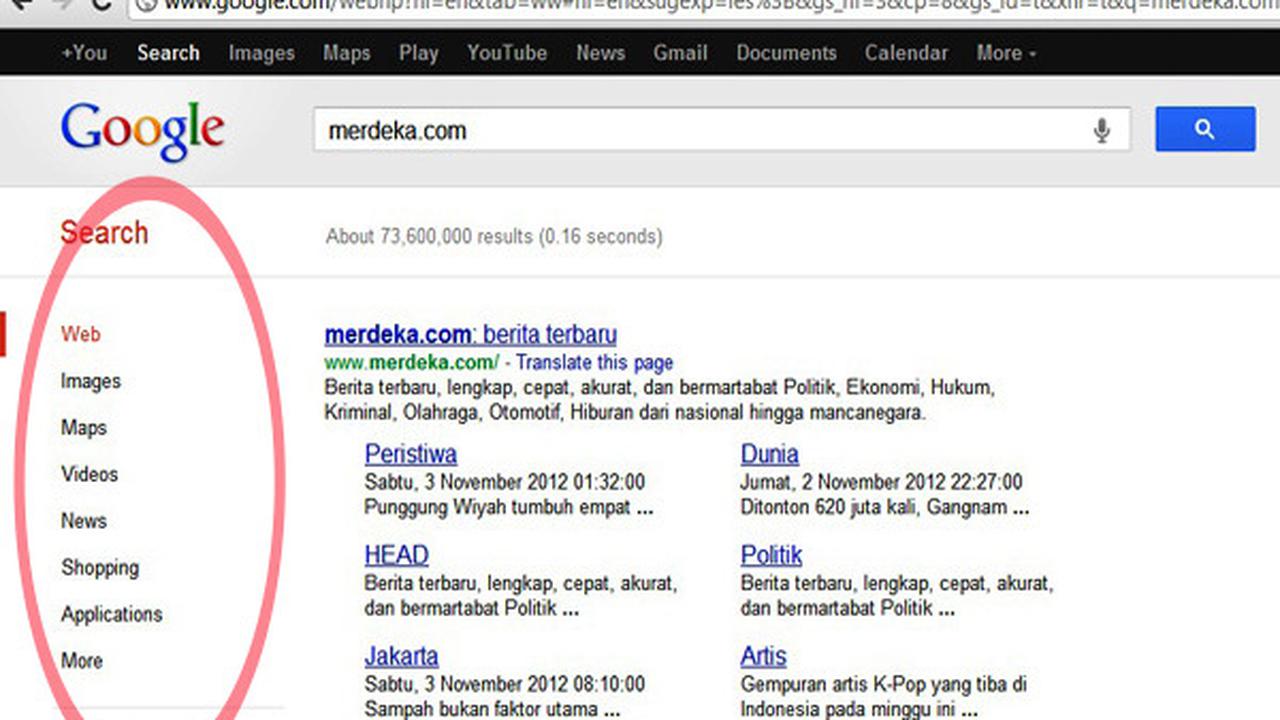This screenshot has width=1280, height=720.
Task: Expand More in the left sidebar
Action: (x=81, y=661)
